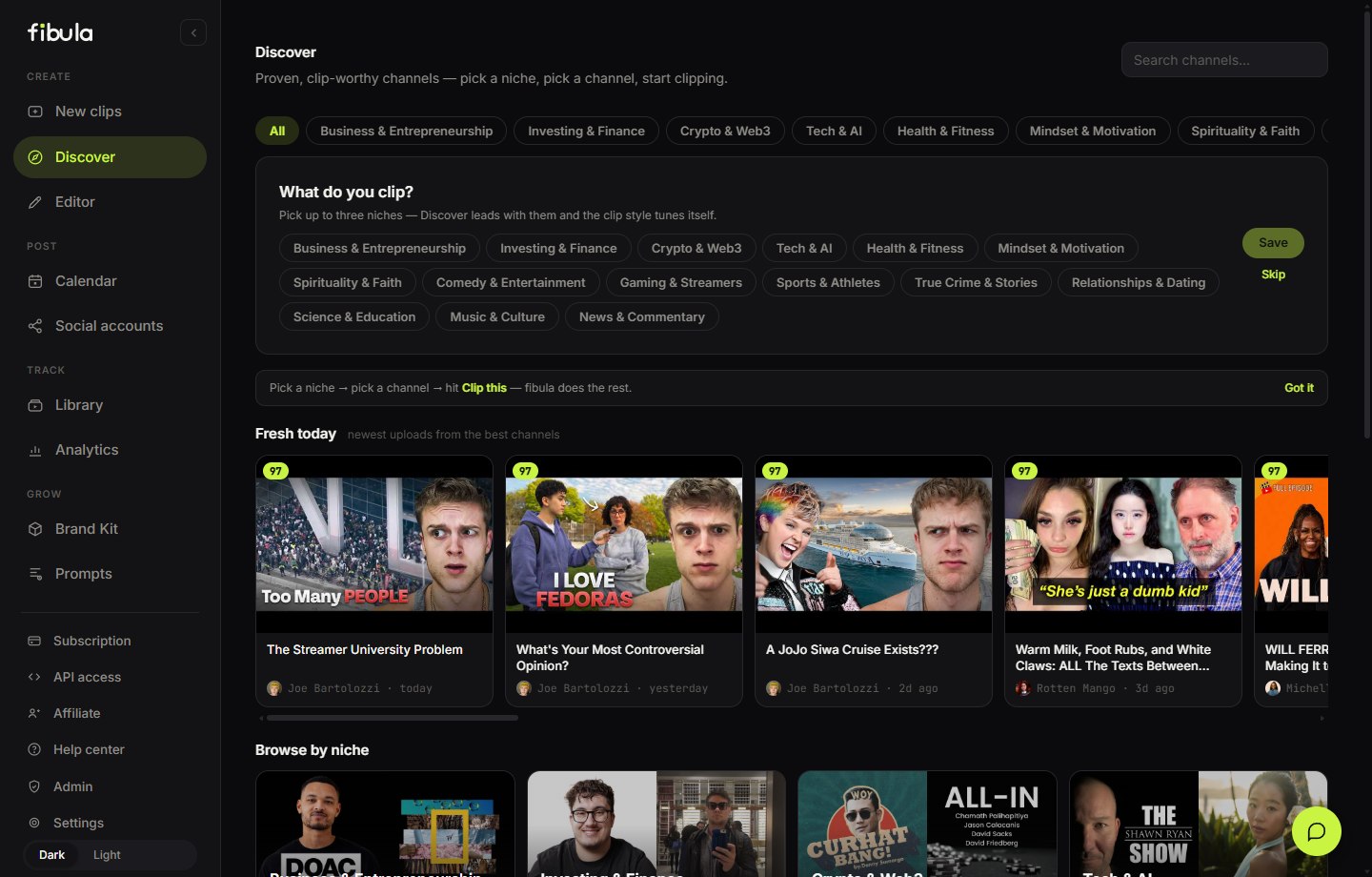Click the Social accounts share icon
The height and width of the screenshot is (877, 1372).
click(35, 326)
